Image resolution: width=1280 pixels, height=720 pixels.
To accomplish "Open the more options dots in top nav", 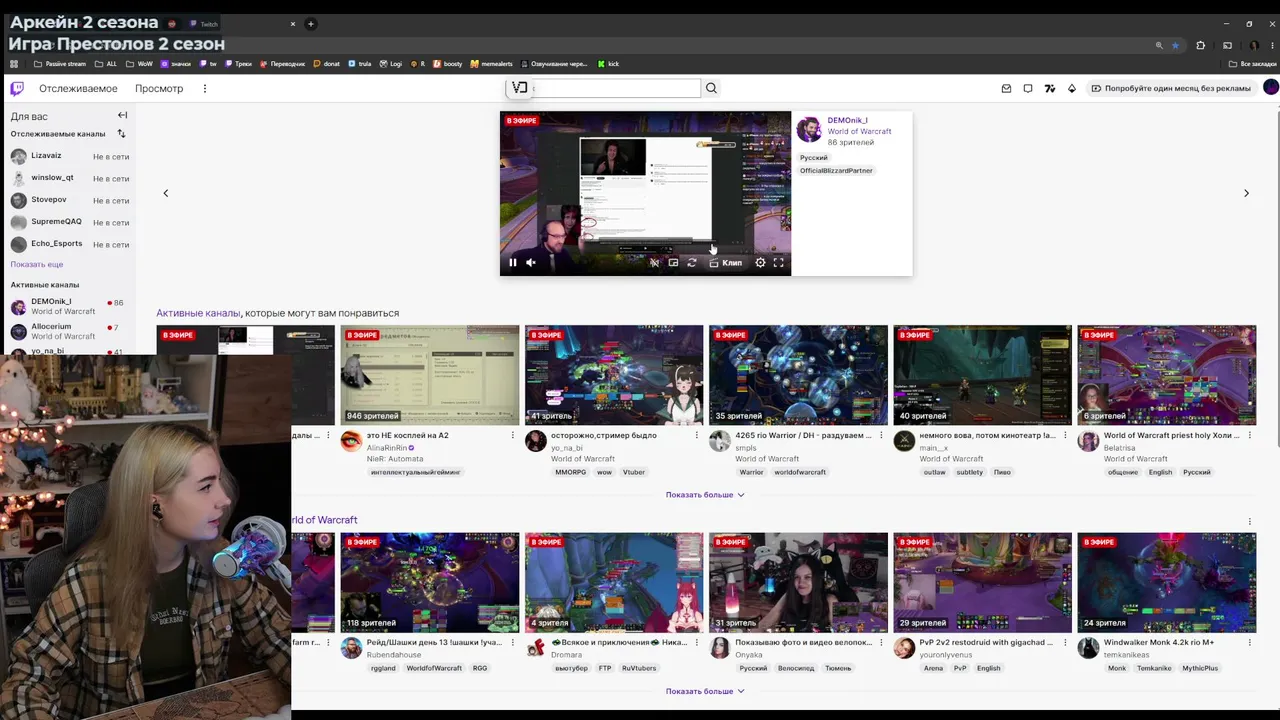I will 205,88.
